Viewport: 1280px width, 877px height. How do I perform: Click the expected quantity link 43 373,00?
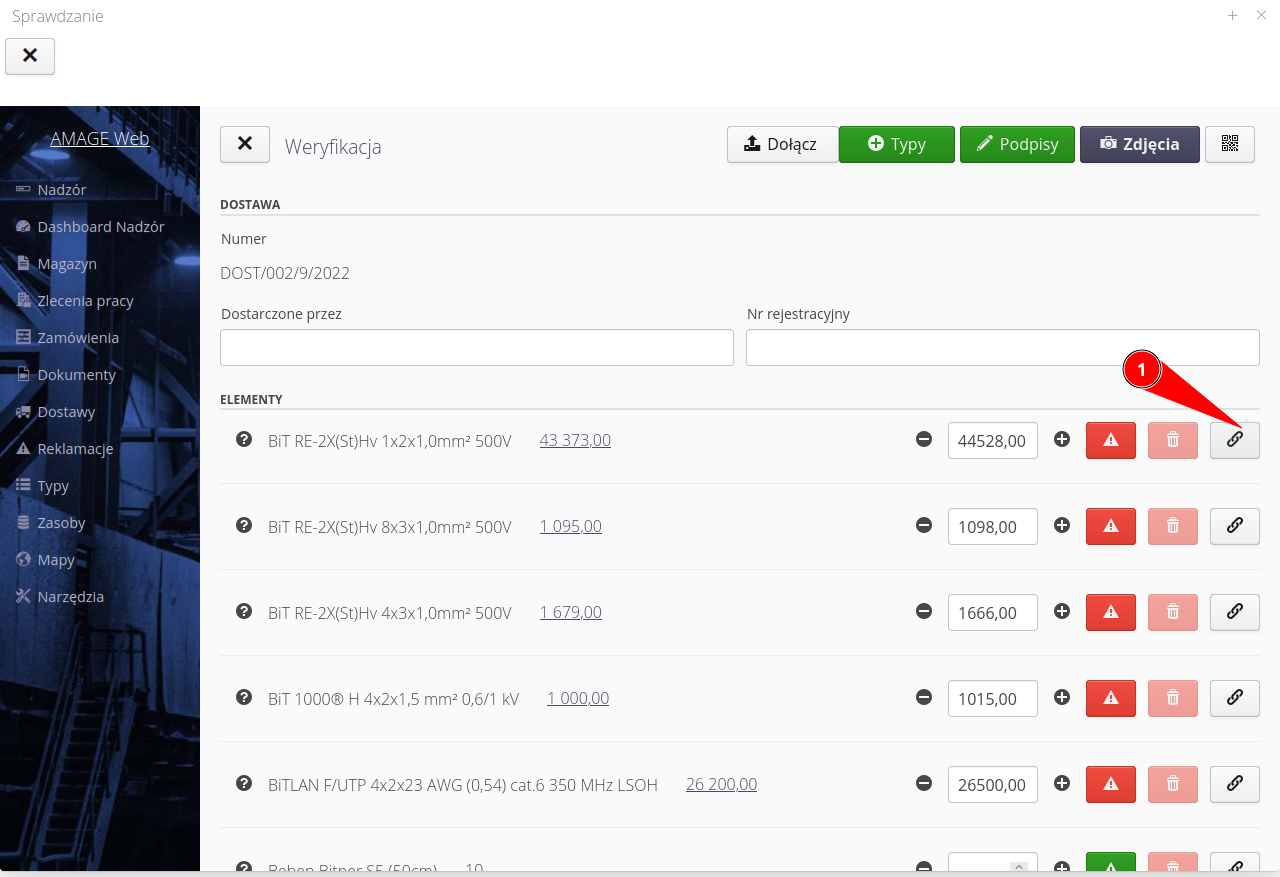(x=575, y=440)
